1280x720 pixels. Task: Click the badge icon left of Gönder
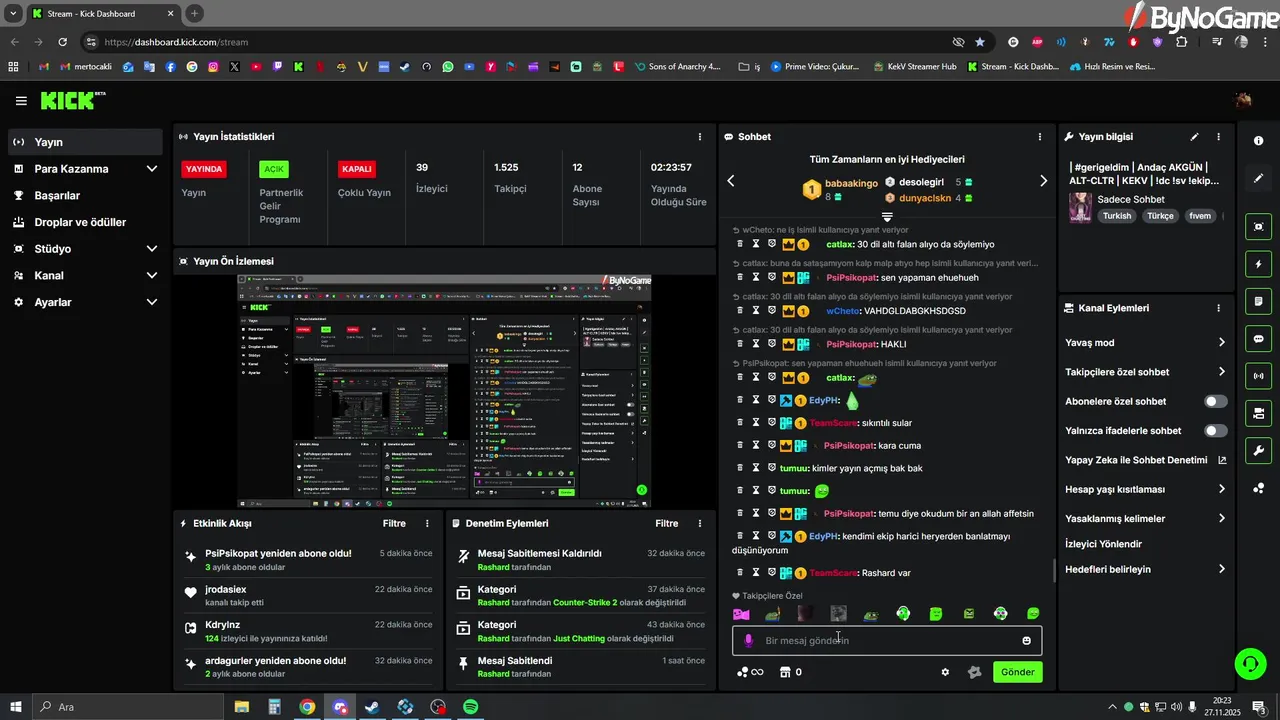click(974, 672)
